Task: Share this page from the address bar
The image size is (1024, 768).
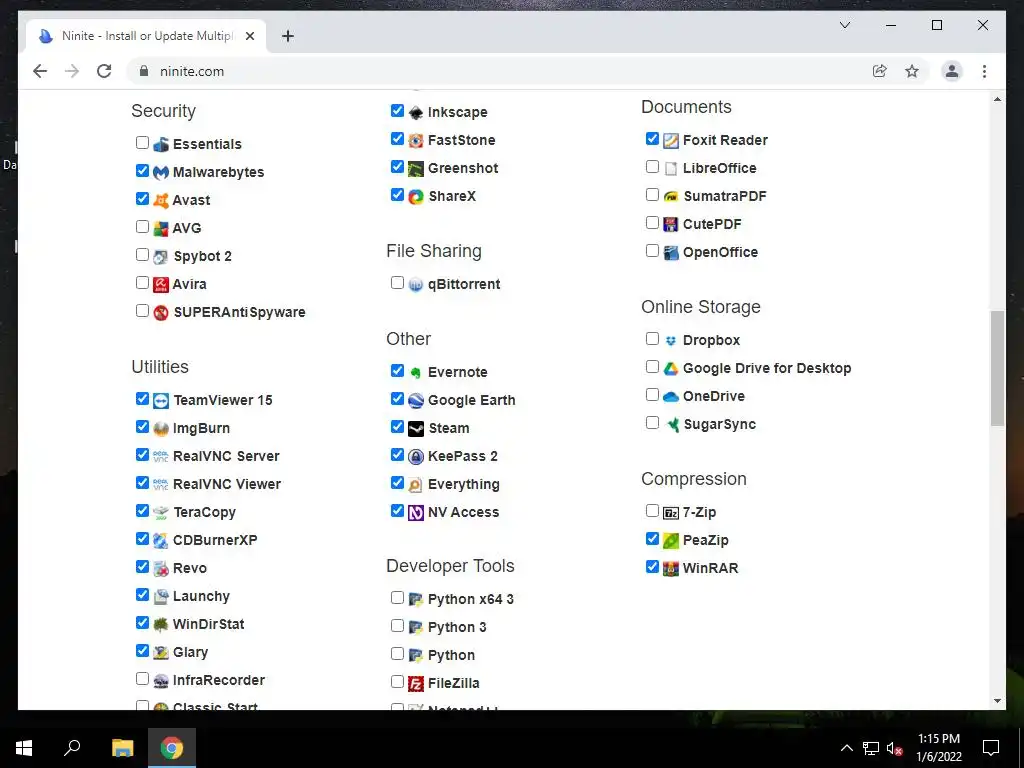Action: pyautogui.click(x=880, y=71)
